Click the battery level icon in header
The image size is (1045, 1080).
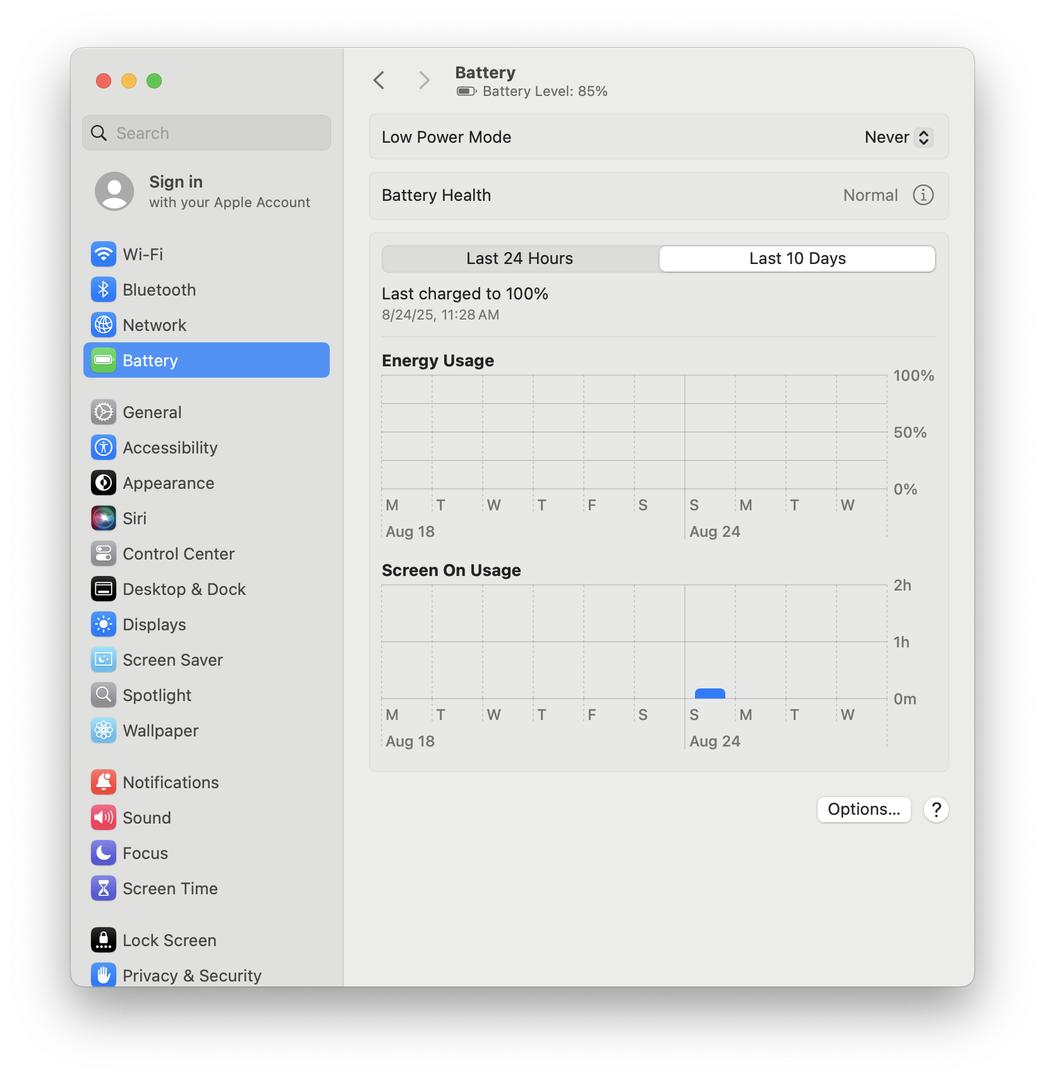pyautogui.click(x=466, y=92)
